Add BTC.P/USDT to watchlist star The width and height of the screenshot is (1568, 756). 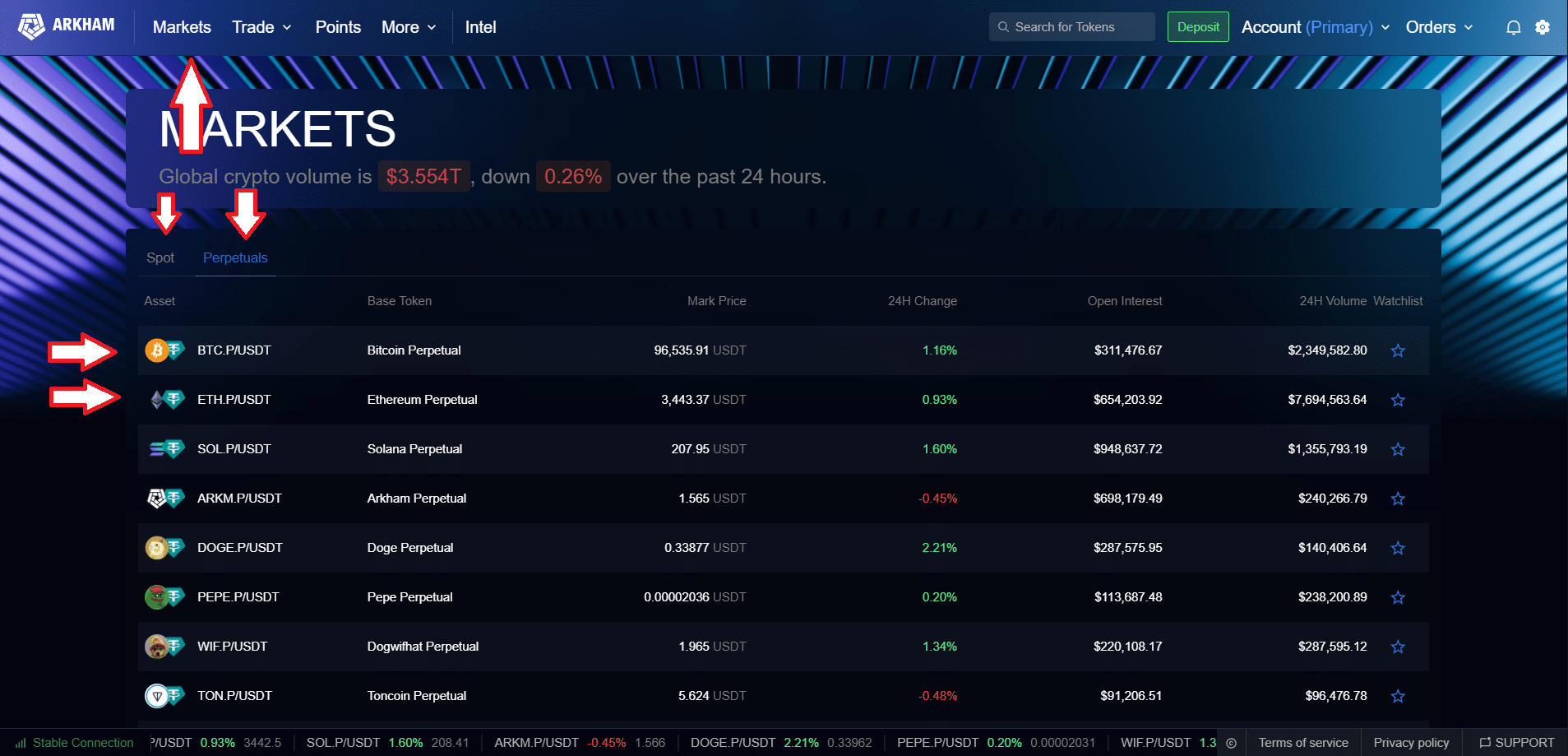click(x=1398, y=350)
